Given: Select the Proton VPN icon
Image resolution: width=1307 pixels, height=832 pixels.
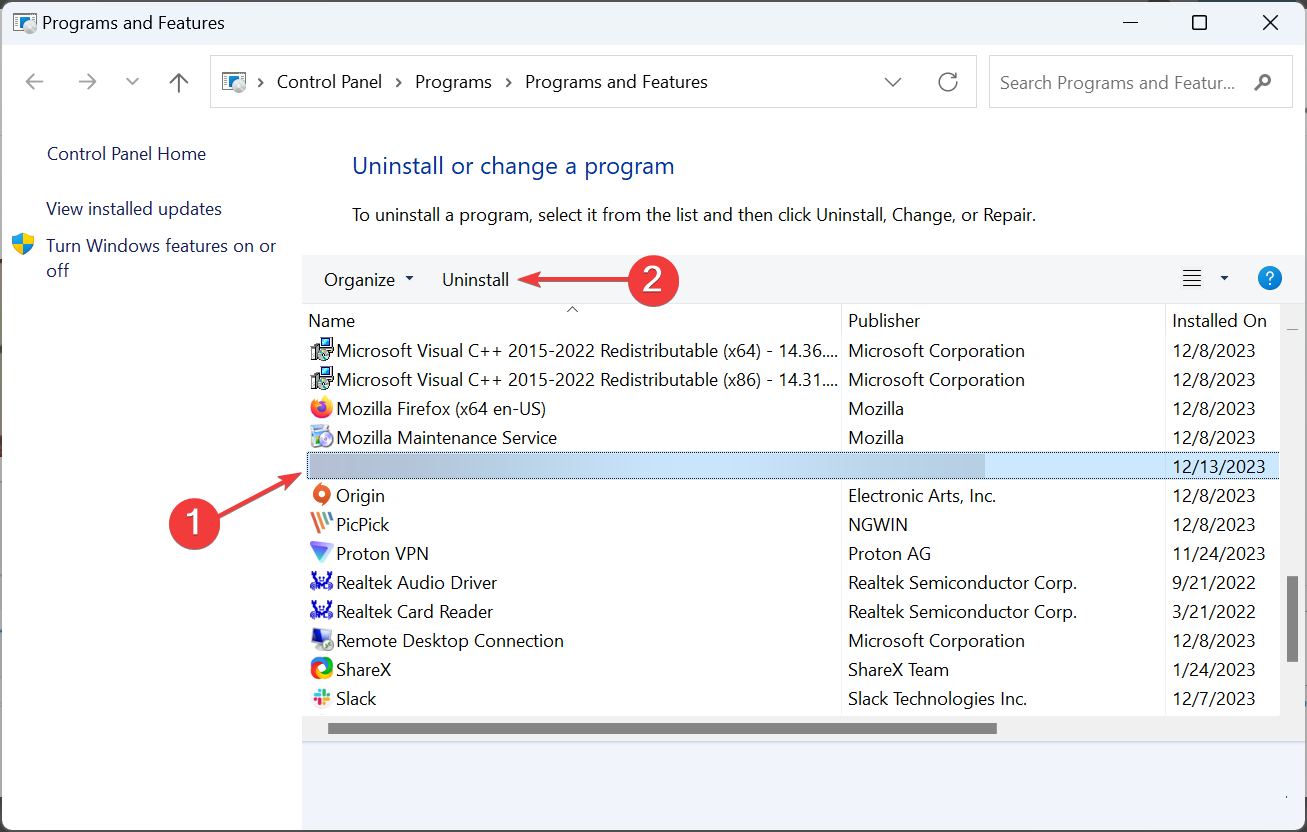Looking at the screenshot, I should pos(321,553).
